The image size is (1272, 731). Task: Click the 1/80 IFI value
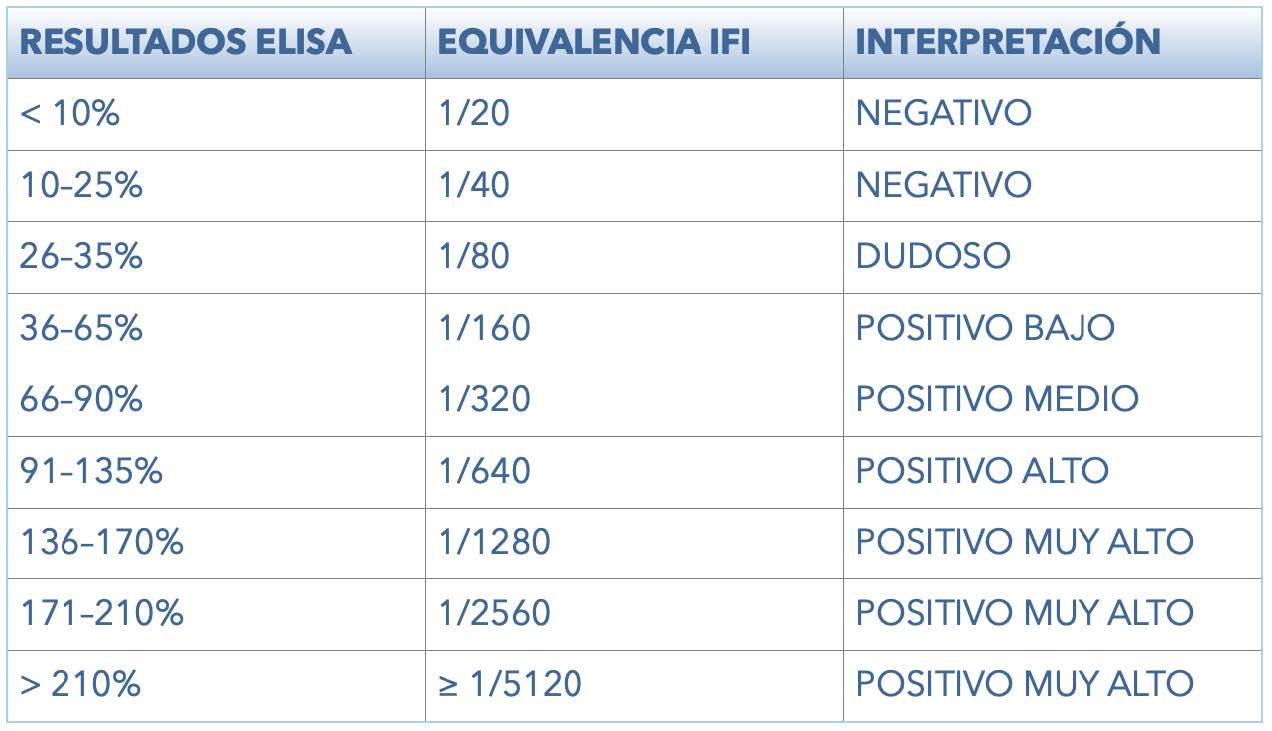[x=474, y=257]
